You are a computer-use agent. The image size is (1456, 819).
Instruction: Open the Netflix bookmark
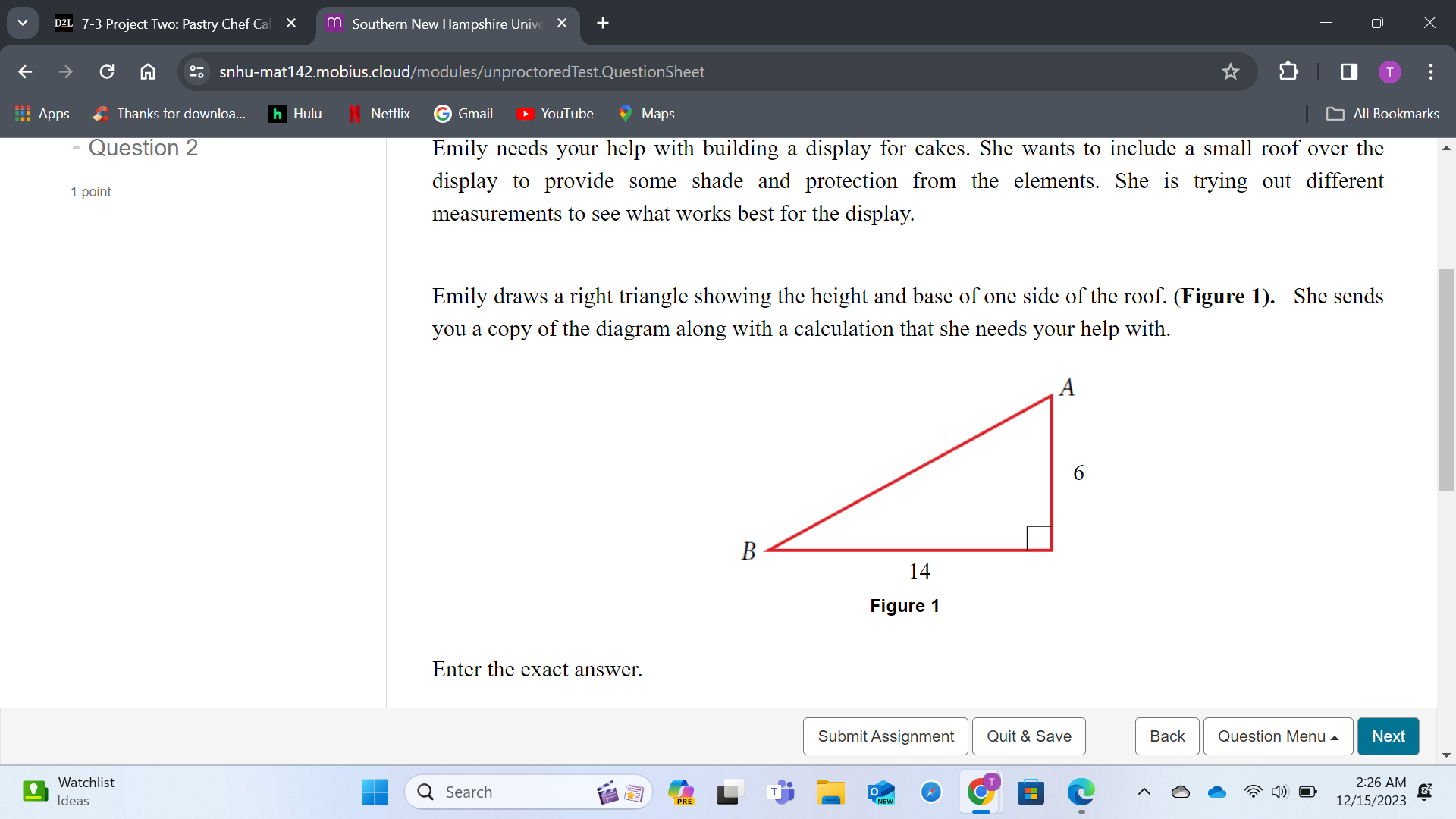coord(378,113)
